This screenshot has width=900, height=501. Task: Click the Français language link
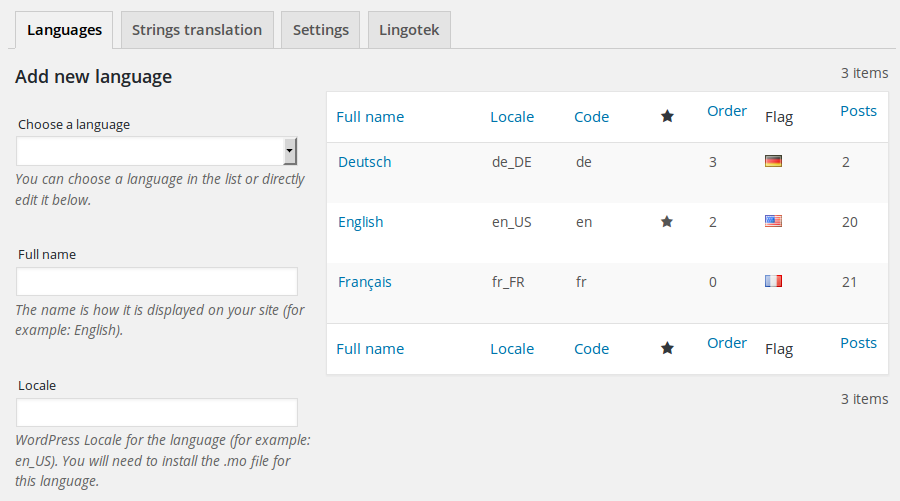point(364,282)
